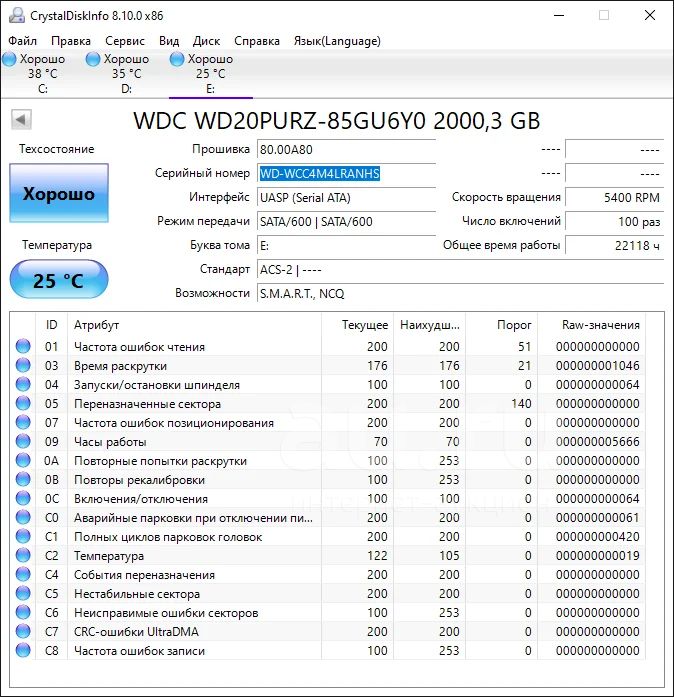
Task: Click the Raw-значения column header
Action: click(x=591, y=325)
